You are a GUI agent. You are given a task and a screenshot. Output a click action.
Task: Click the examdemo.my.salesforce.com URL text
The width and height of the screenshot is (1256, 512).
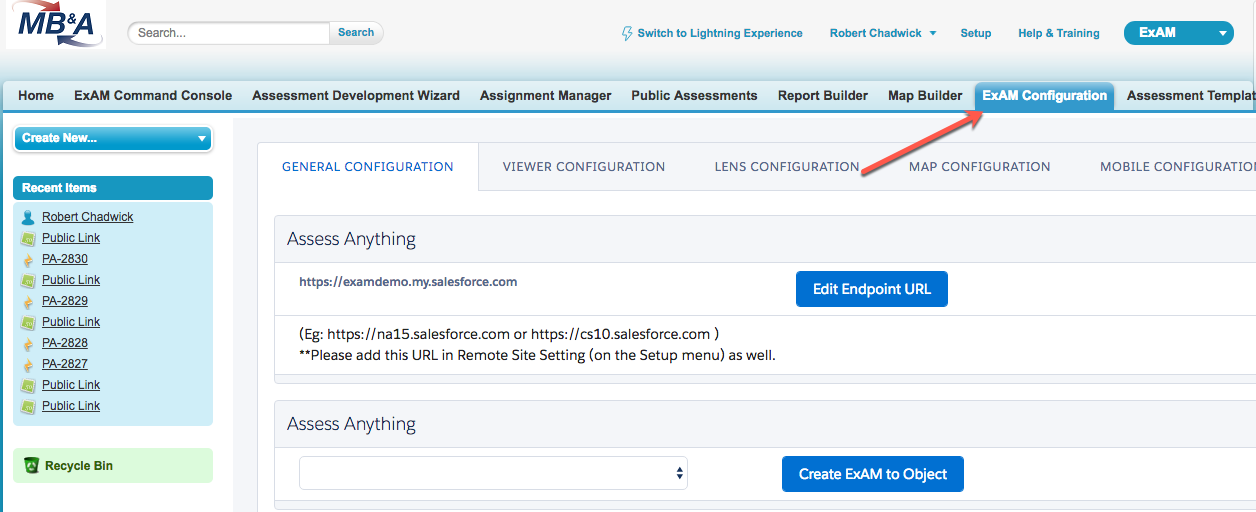[408, 282]
